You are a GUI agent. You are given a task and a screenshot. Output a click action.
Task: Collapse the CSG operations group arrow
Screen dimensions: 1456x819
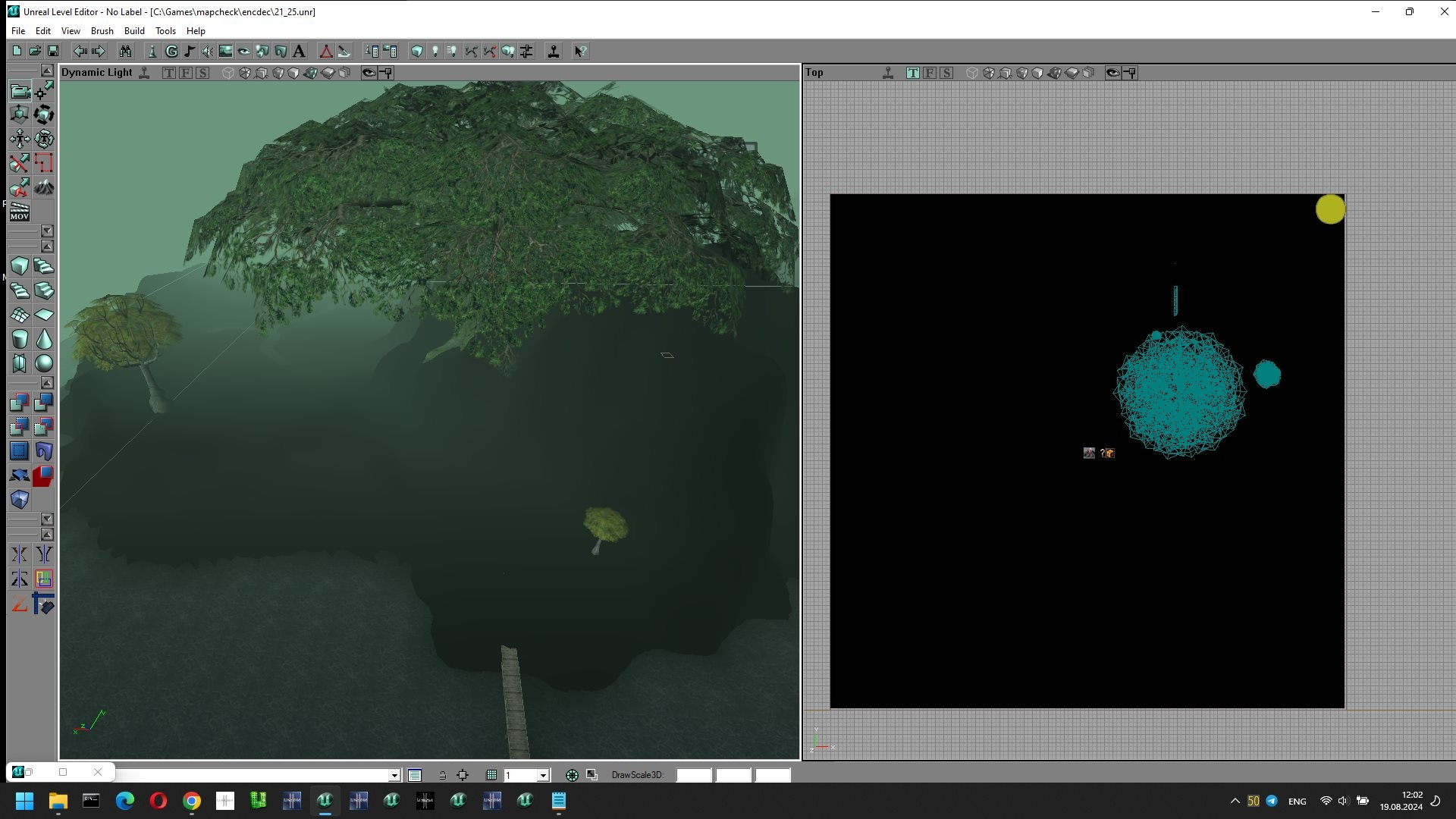point(47,383)
